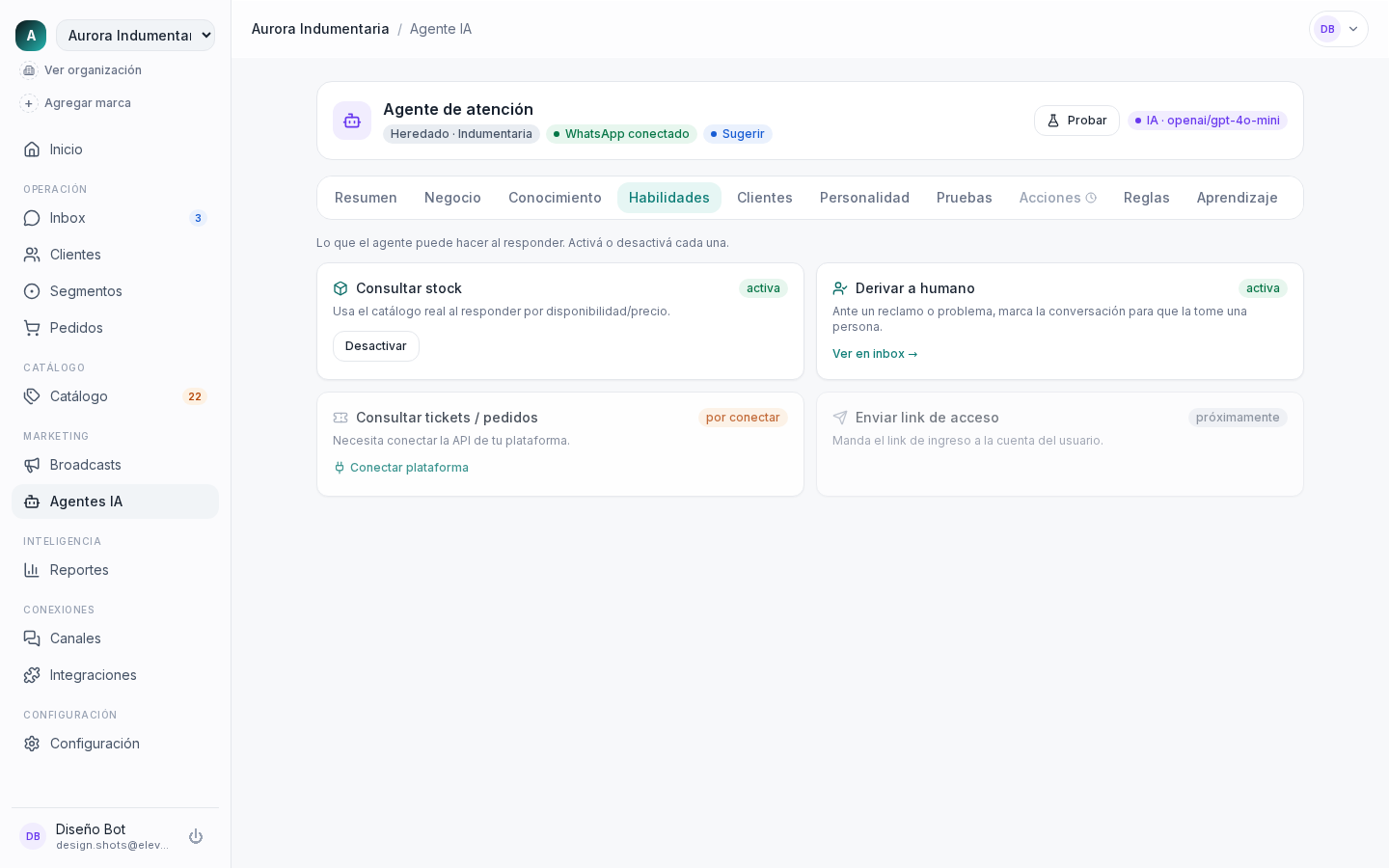
Task: Click the Reportes bar chart icon
Action: click(x=32, y=570)
